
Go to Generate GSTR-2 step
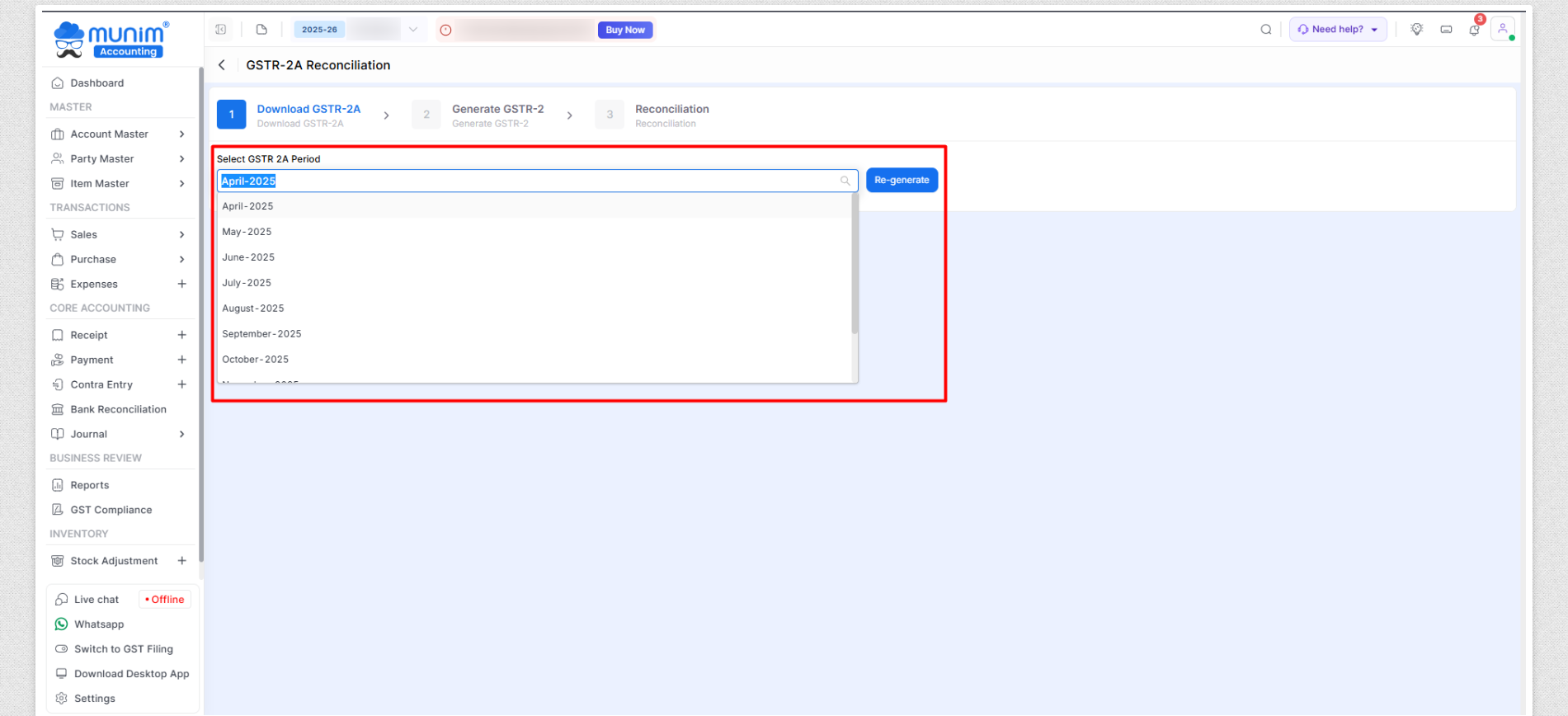tap(497, 115)
